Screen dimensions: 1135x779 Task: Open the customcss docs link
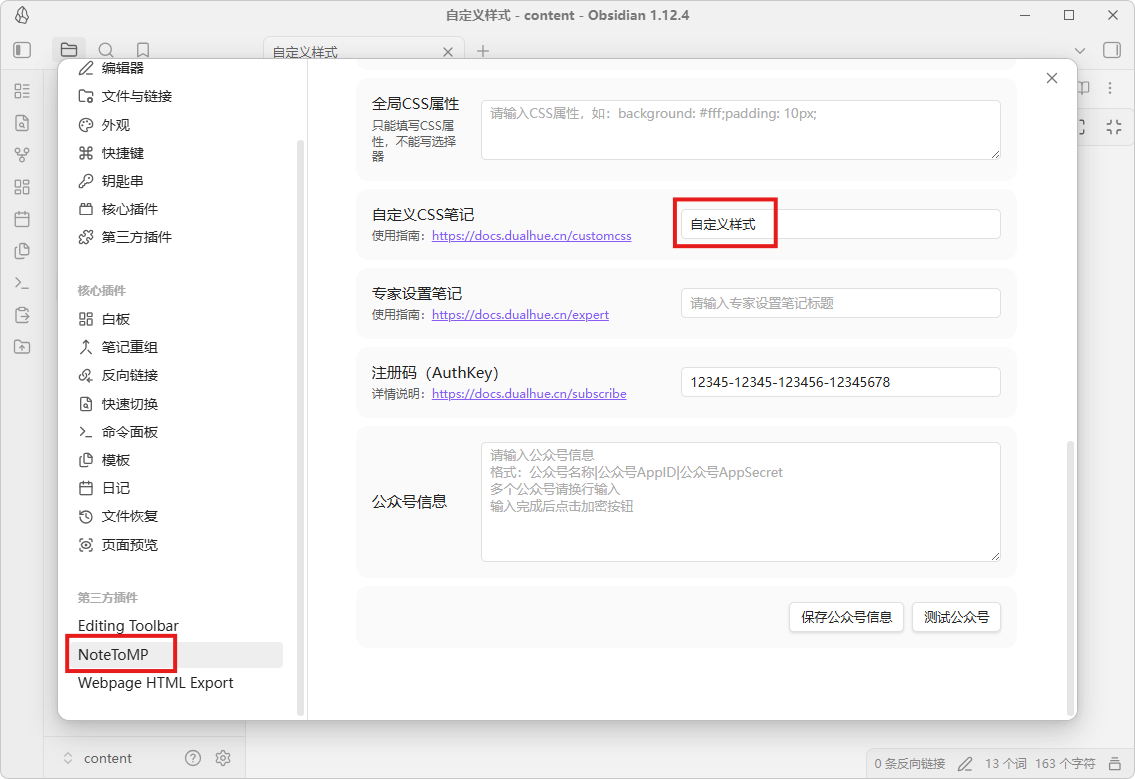[531, 236]
